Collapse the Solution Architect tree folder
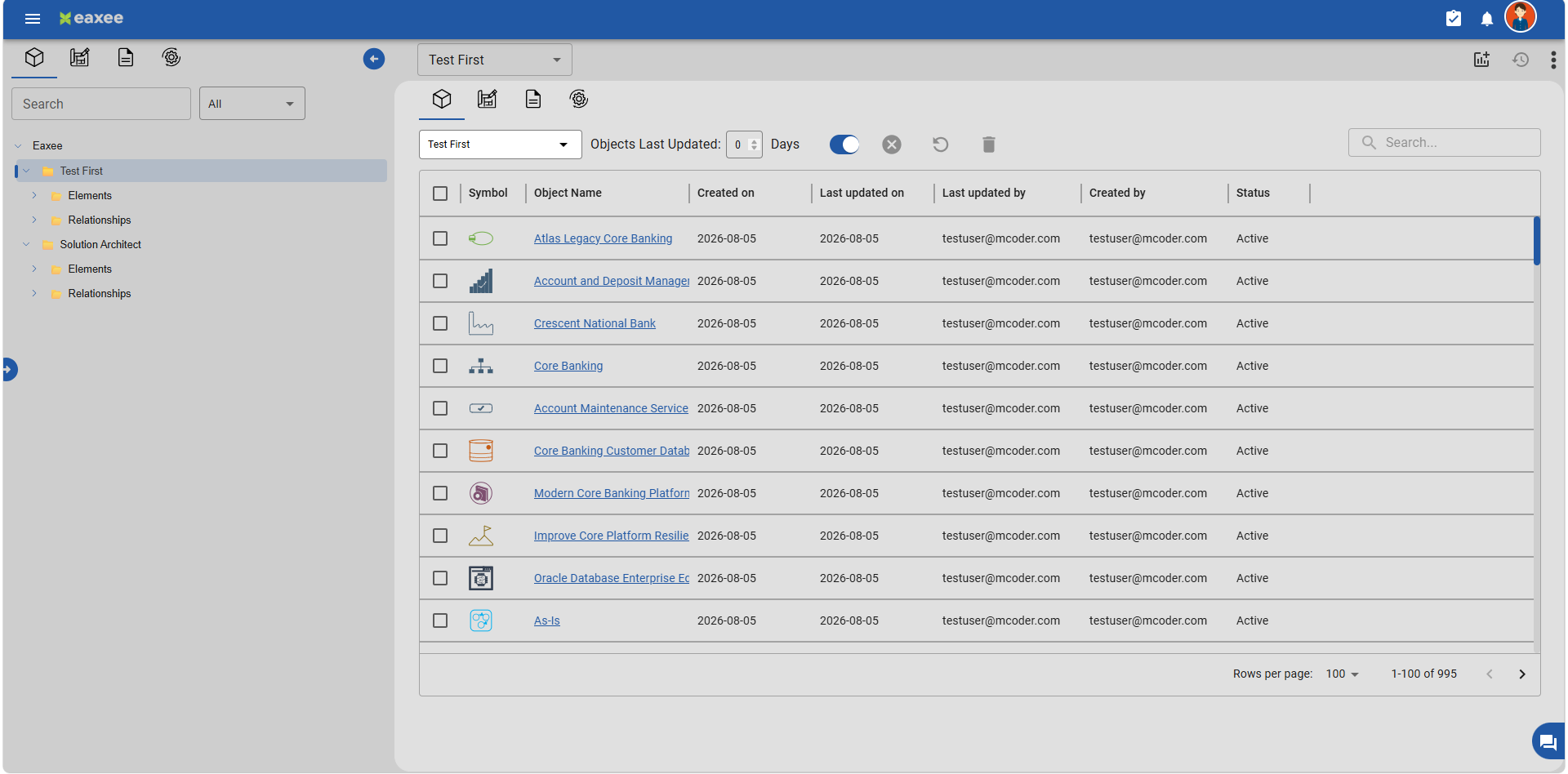 click(x=26, y=244)
